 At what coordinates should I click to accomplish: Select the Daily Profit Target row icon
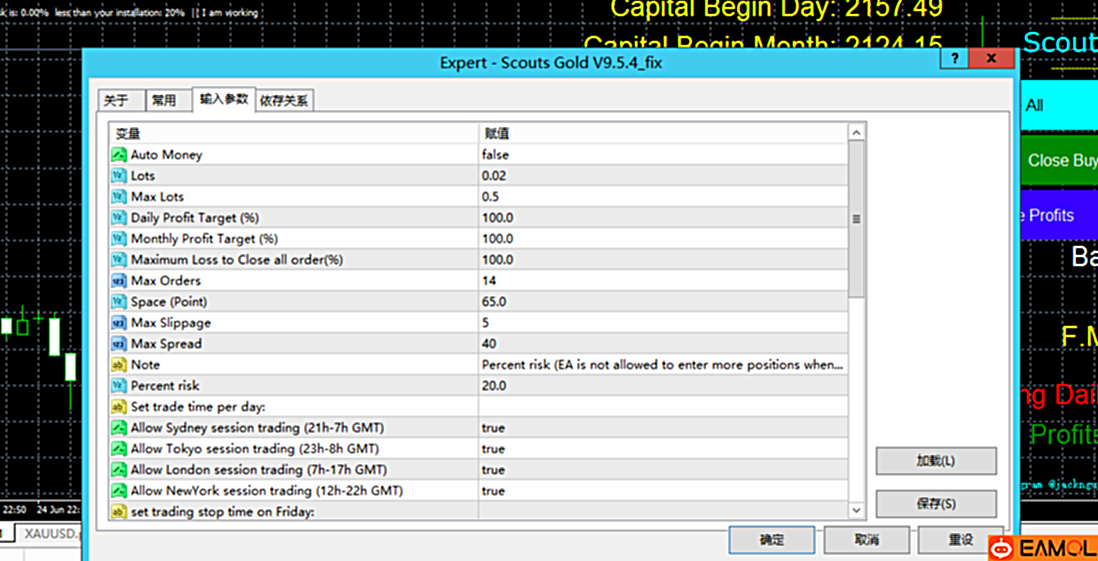click(118, 218)
